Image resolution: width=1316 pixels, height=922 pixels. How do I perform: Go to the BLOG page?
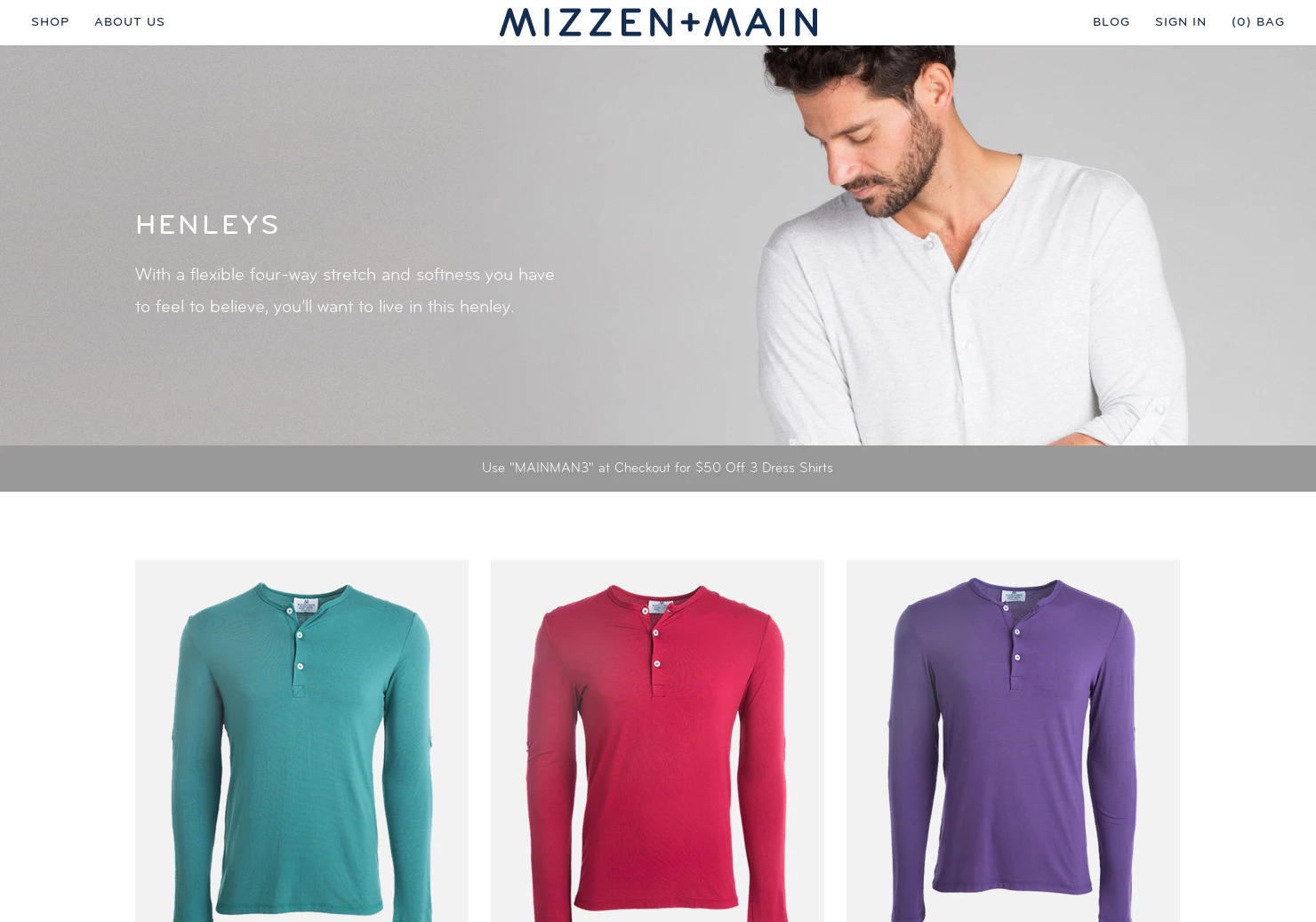click(x=1111, y=22)
